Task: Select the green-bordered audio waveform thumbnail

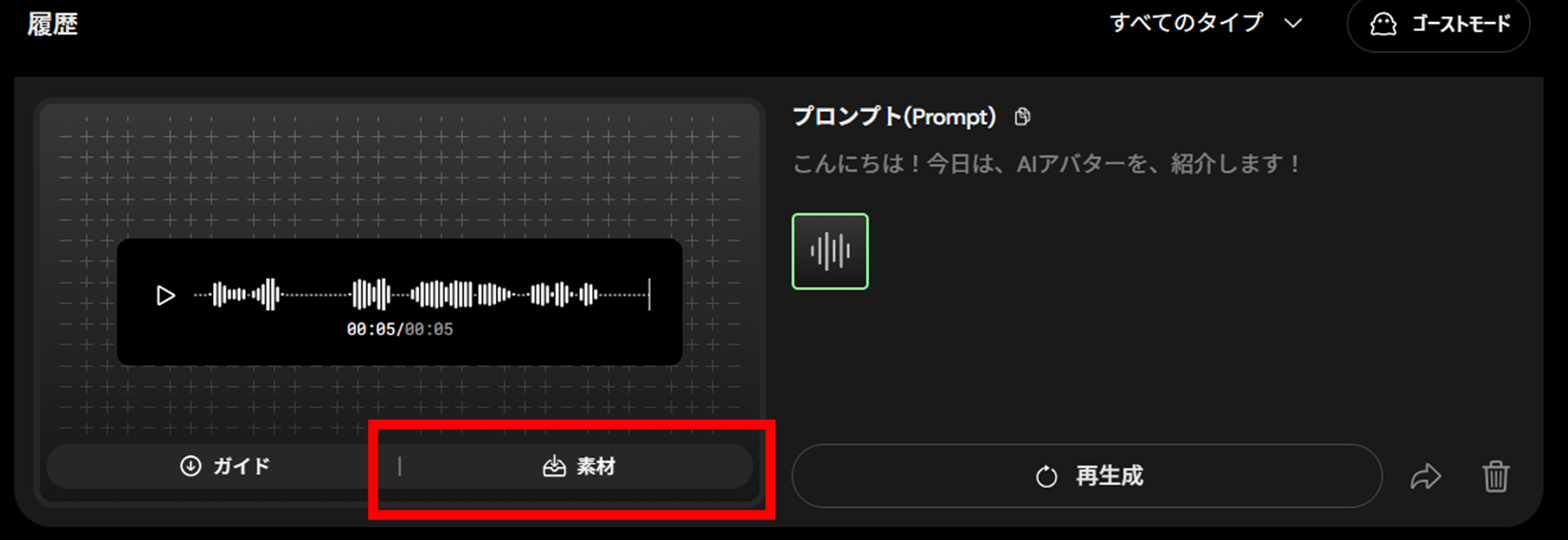Action: 830,252
